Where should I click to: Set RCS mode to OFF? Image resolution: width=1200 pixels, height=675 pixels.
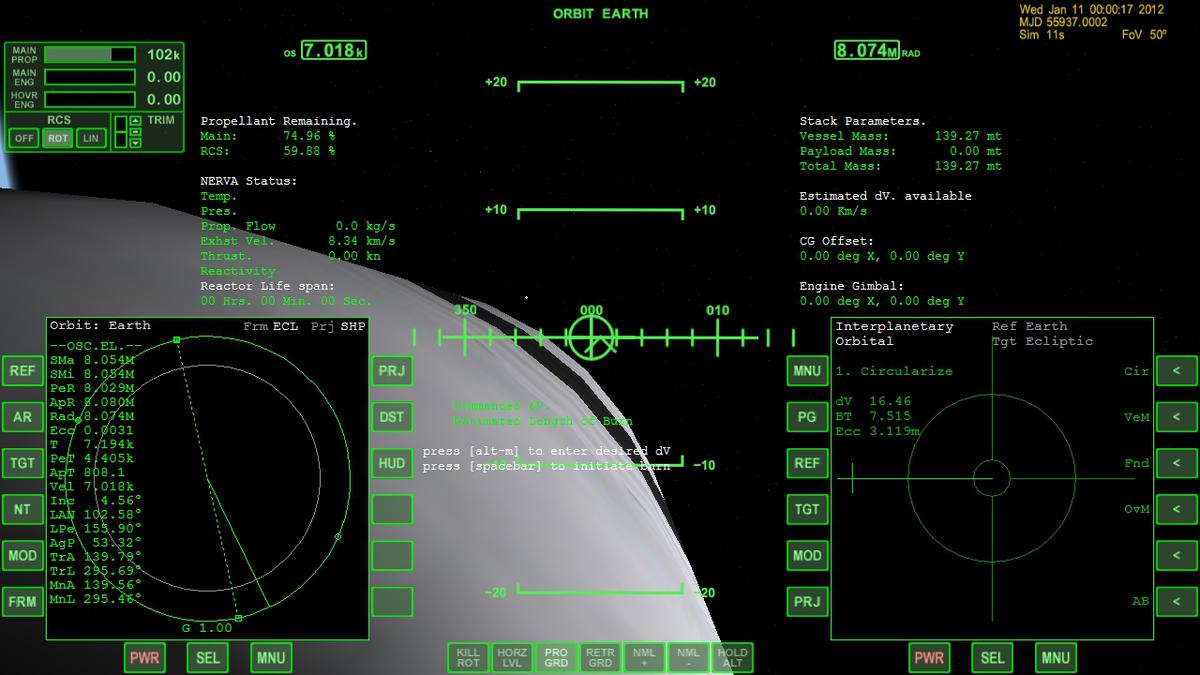tap(24, 138)
